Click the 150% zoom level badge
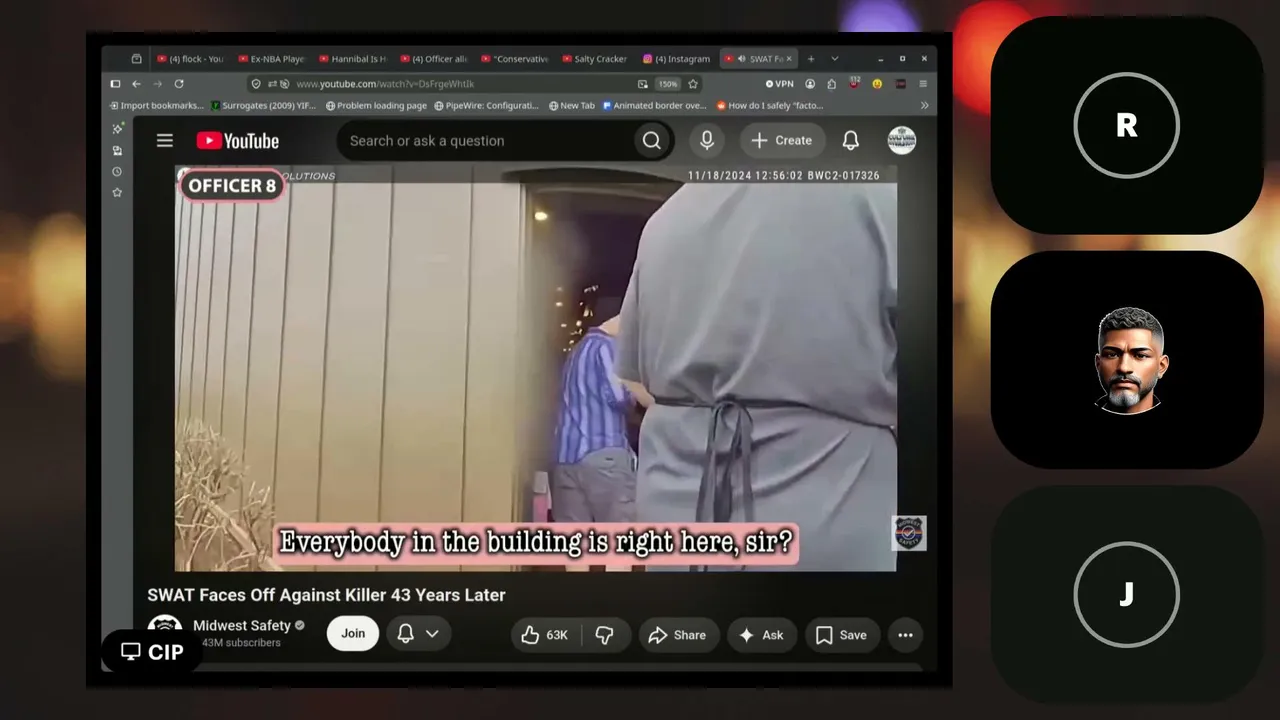This screenshot has height=720, width=1280. pos(668,84)
